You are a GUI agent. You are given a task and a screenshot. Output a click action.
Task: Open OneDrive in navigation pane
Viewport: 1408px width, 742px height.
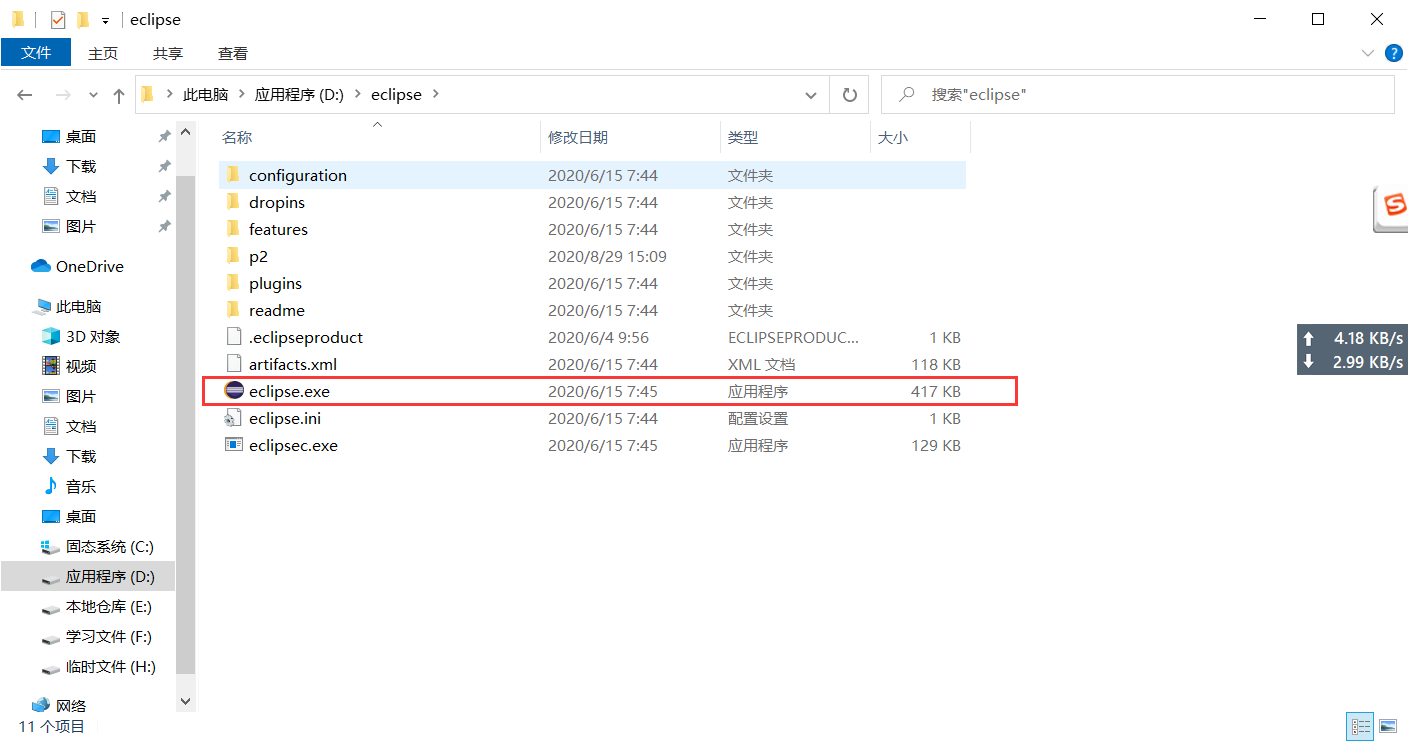coord(77,266)
